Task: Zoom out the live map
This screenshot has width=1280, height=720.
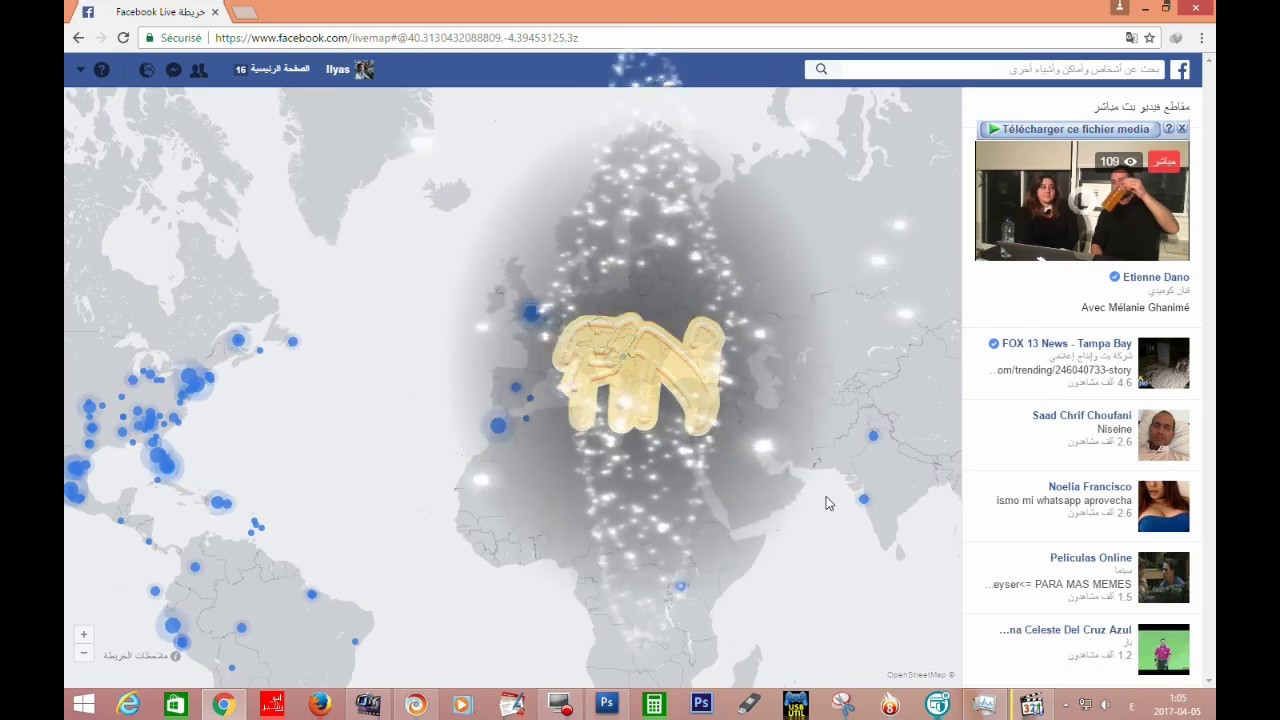Action: (x=84, y=653)
